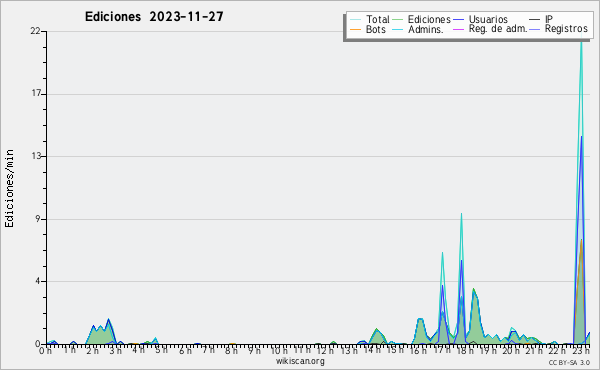Select the Reg. de adm. legend label
The image size is (600, 370).
pos(498,29)
